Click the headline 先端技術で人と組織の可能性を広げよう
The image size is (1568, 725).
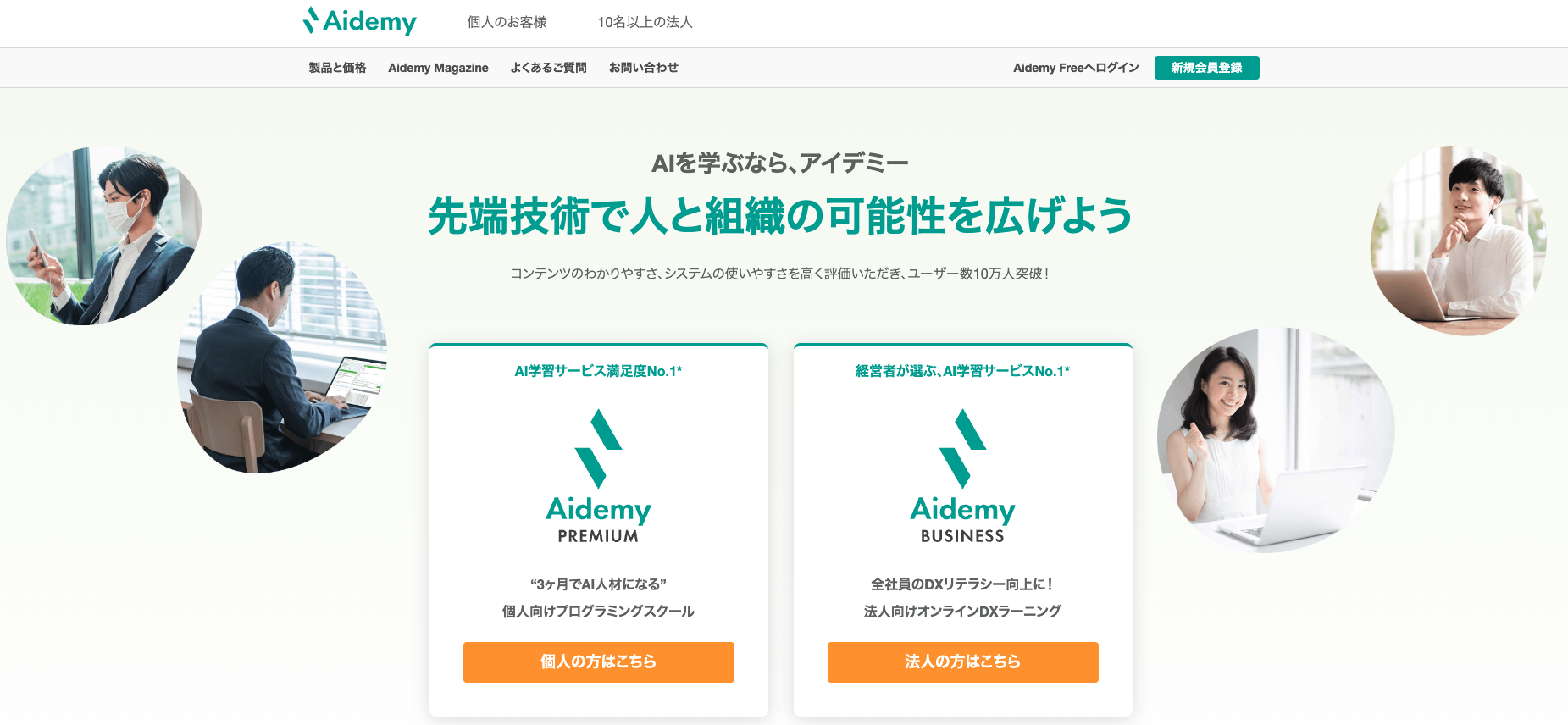[x=779, y=216]
